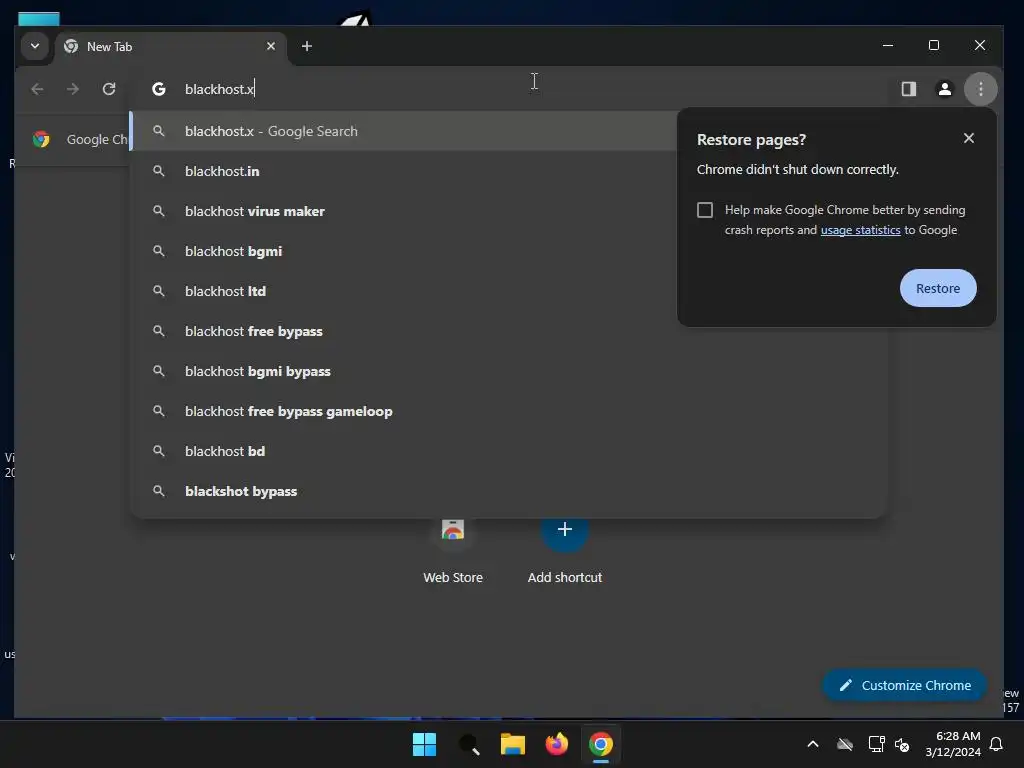Open the Chrome three-dot menu
Image resolution: width=1024 pixels, height=768 pixels.
980,89
